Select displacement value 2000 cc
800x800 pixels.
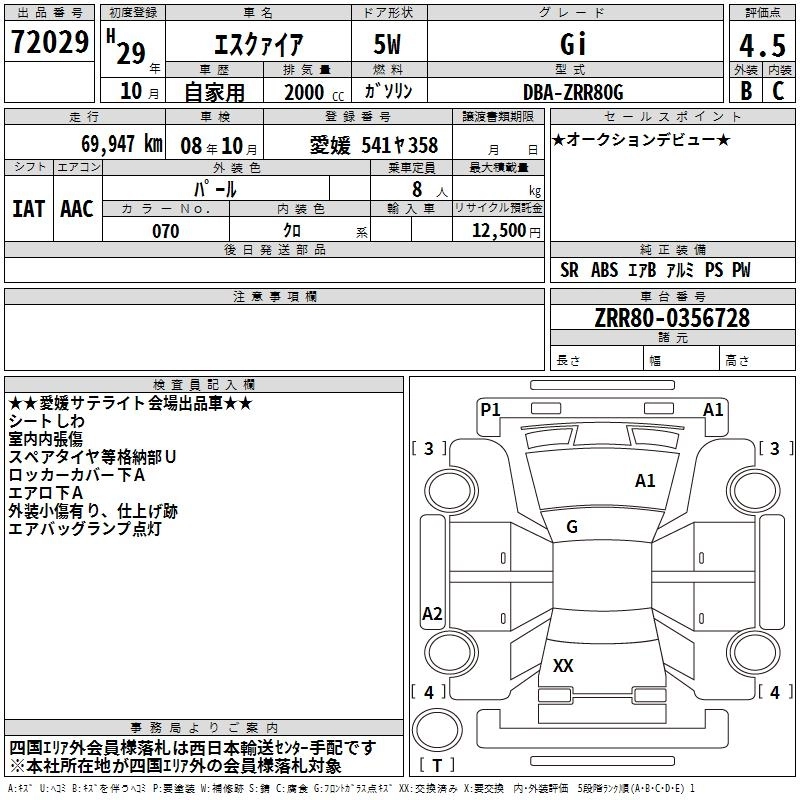(314, 92)
